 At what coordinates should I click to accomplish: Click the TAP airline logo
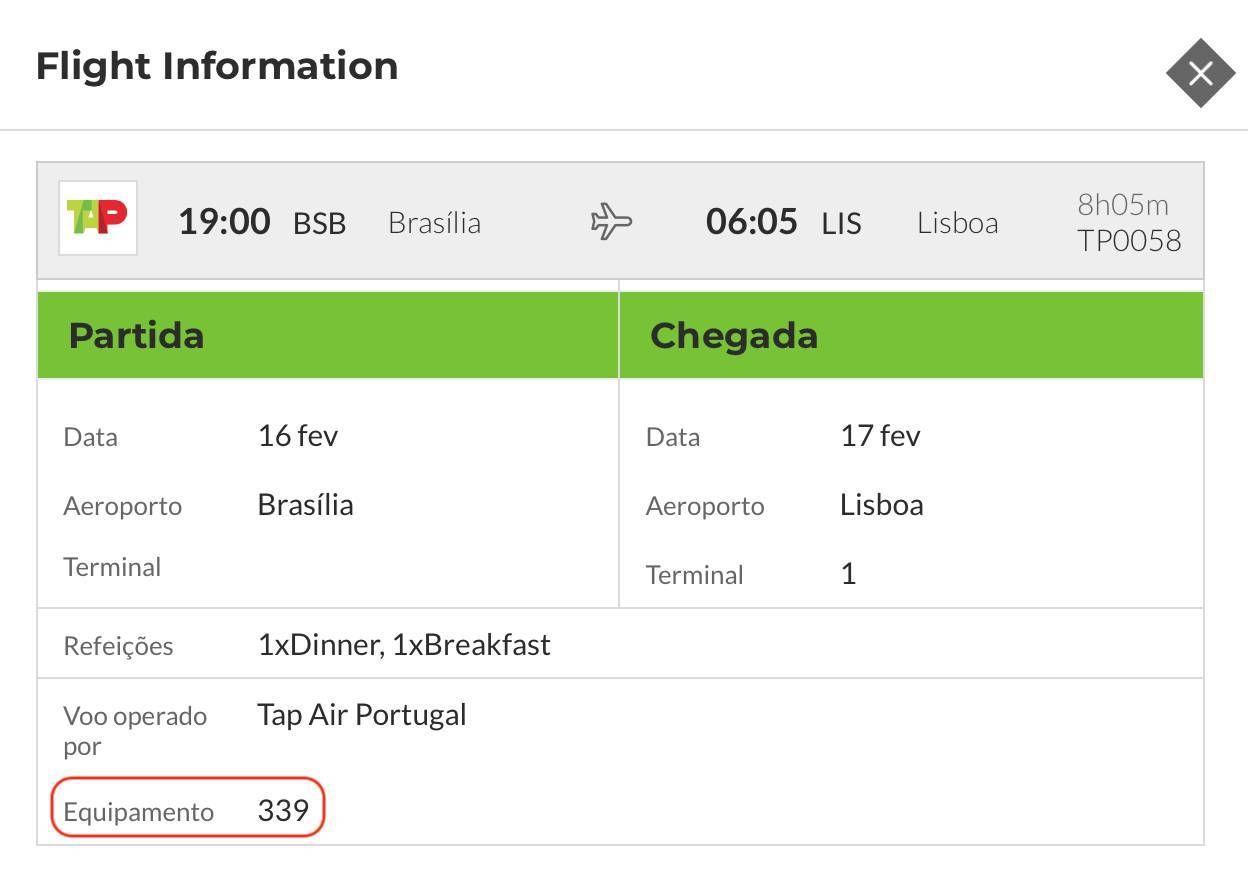[97, 217]
